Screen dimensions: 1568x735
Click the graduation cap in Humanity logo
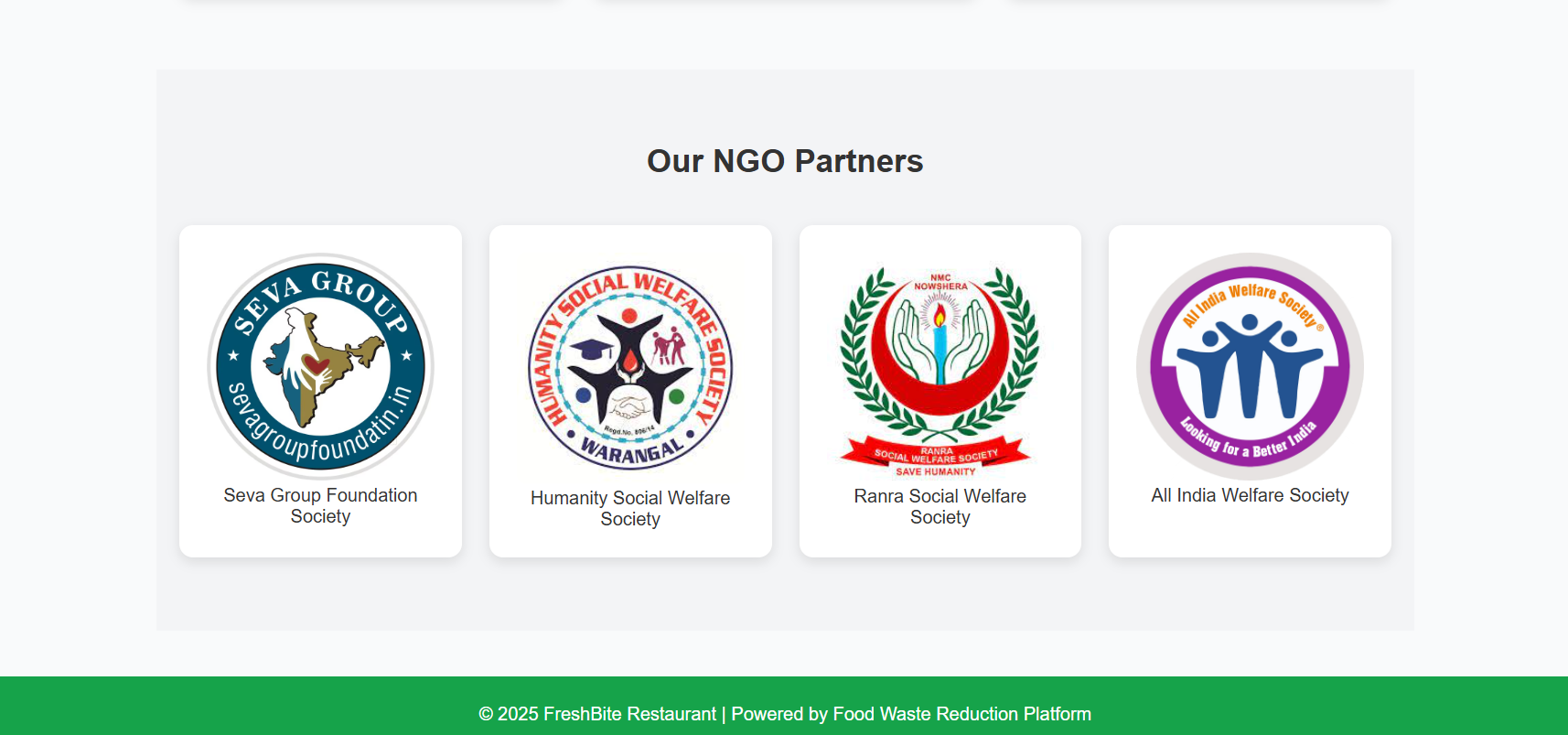[592, 349]
